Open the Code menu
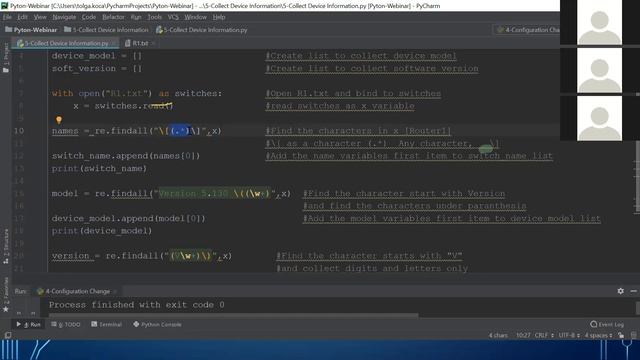Image resolution: width=640 pixels, height=360 pixels. (x=89, y=17)
